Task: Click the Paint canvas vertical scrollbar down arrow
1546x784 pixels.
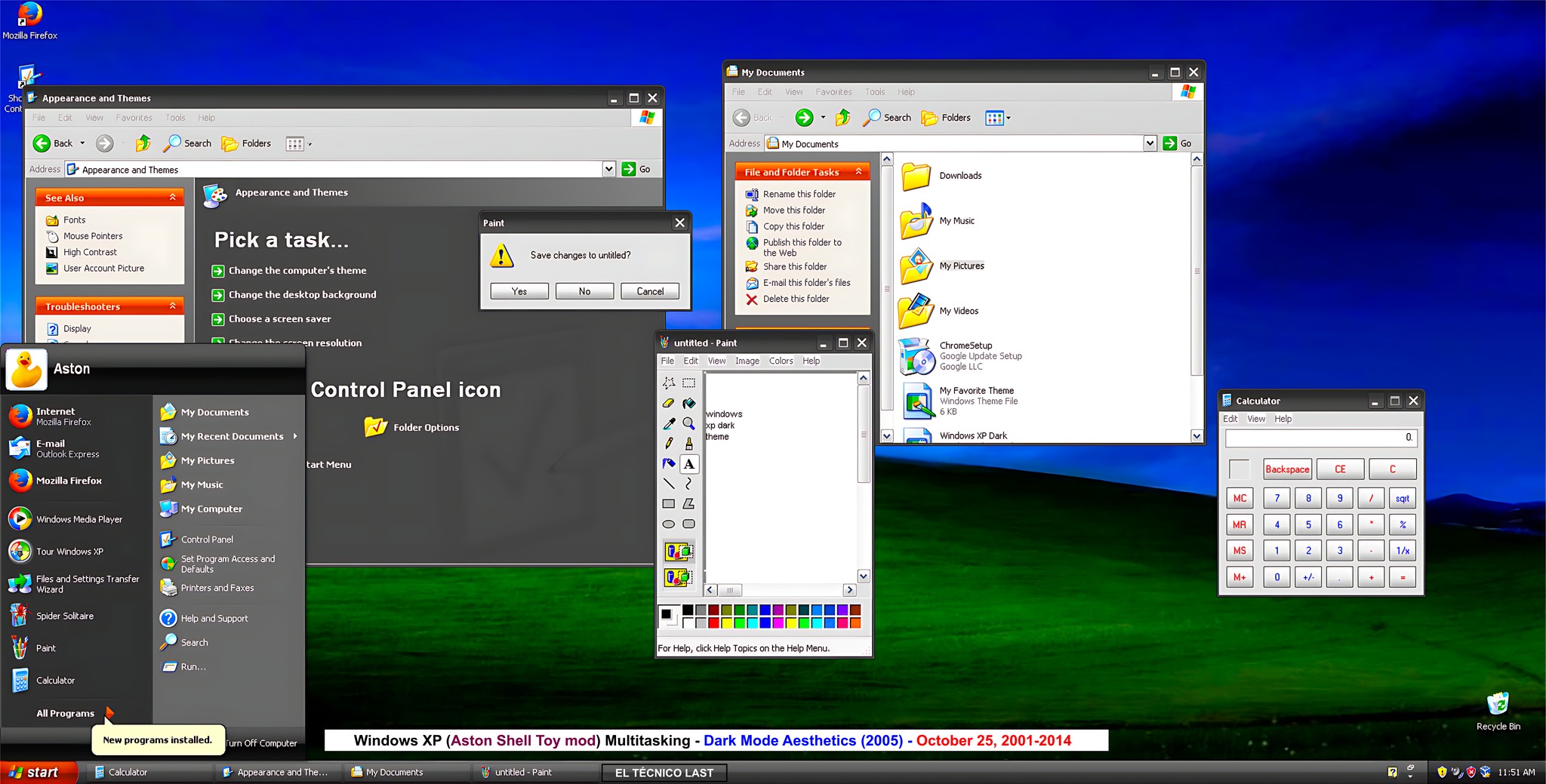Action: (x=864, y=576)
